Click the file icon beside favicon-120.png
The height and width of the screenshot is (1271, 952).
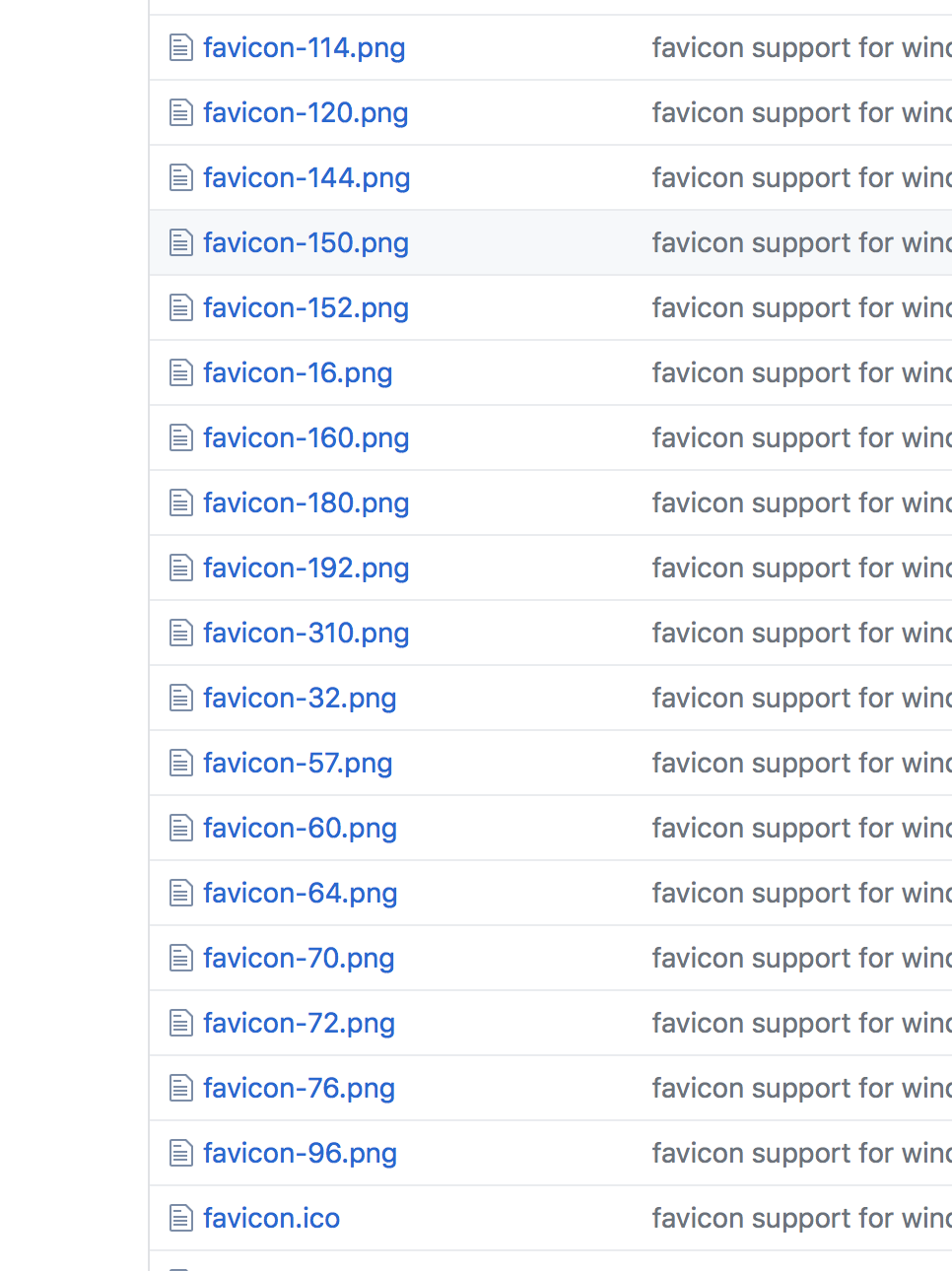[181, 112]
